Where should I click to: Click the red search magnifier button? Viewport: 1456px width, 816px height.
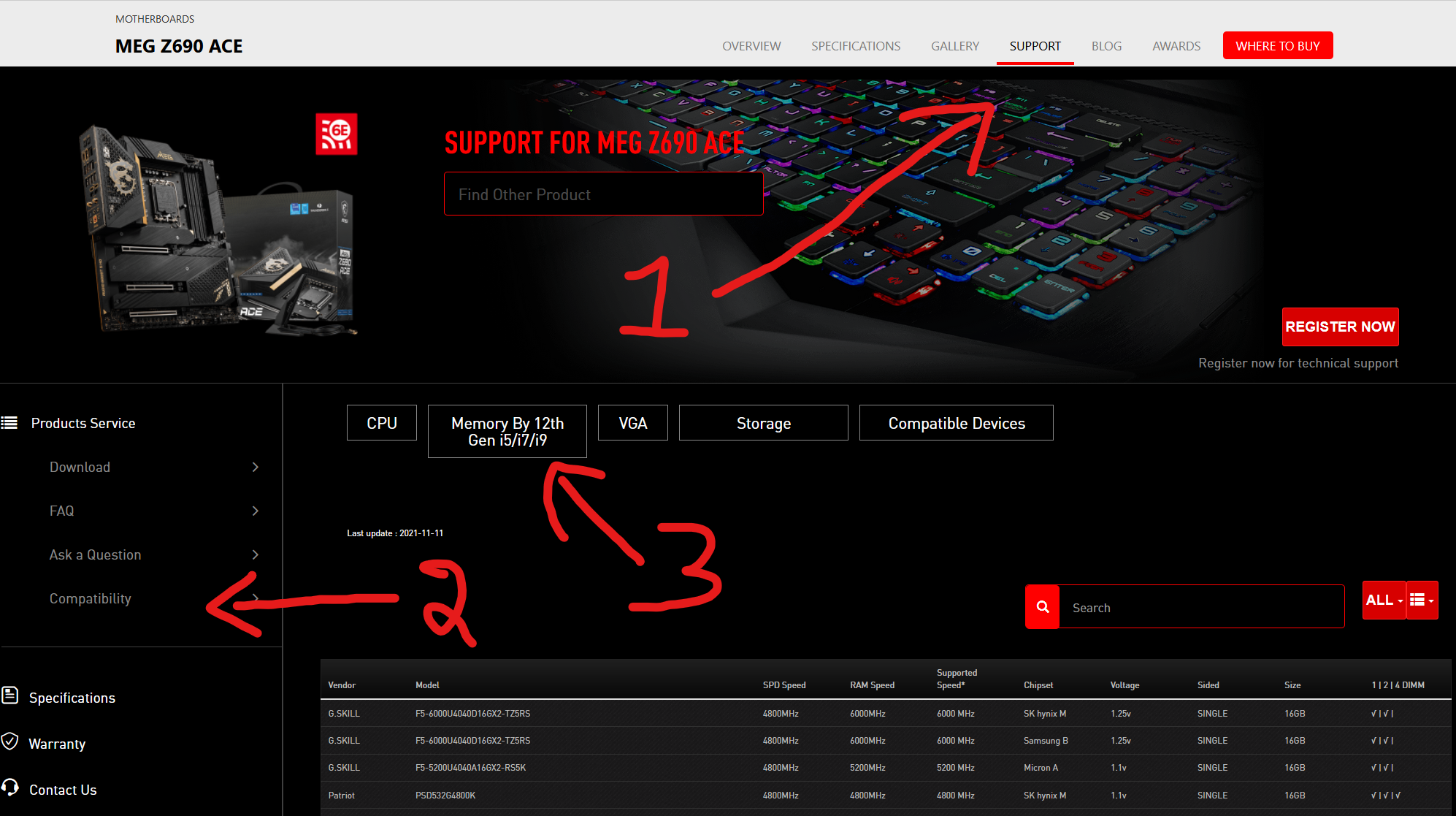[1043, 606]
